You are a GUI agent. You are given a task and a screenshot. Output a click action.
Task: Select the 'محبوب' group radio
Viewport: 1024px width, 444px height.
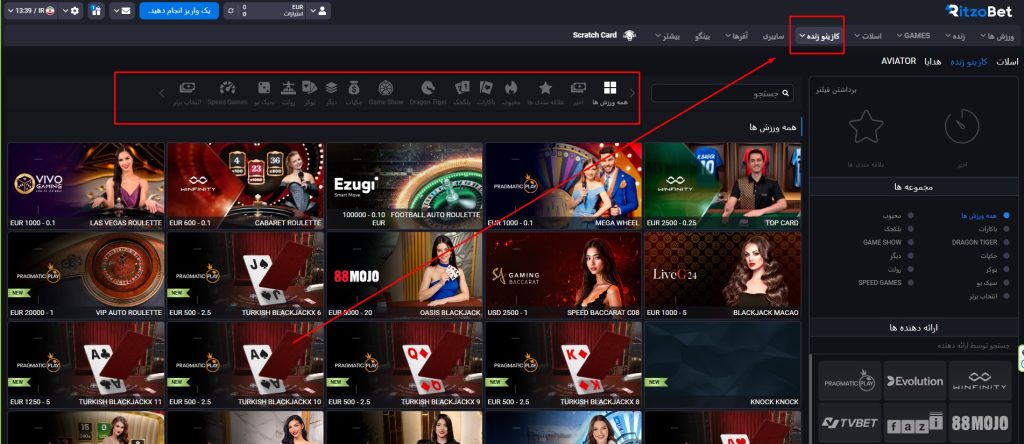(911, 215)
